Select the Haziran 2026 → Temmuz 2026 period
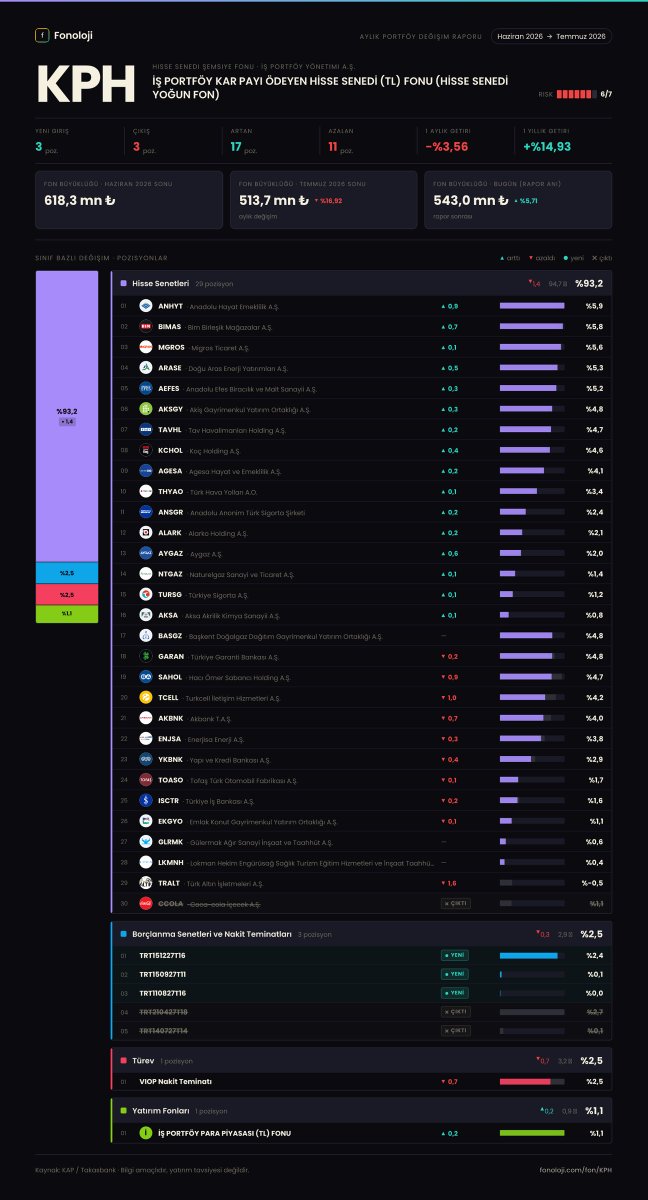 click(x=552, y=36)
